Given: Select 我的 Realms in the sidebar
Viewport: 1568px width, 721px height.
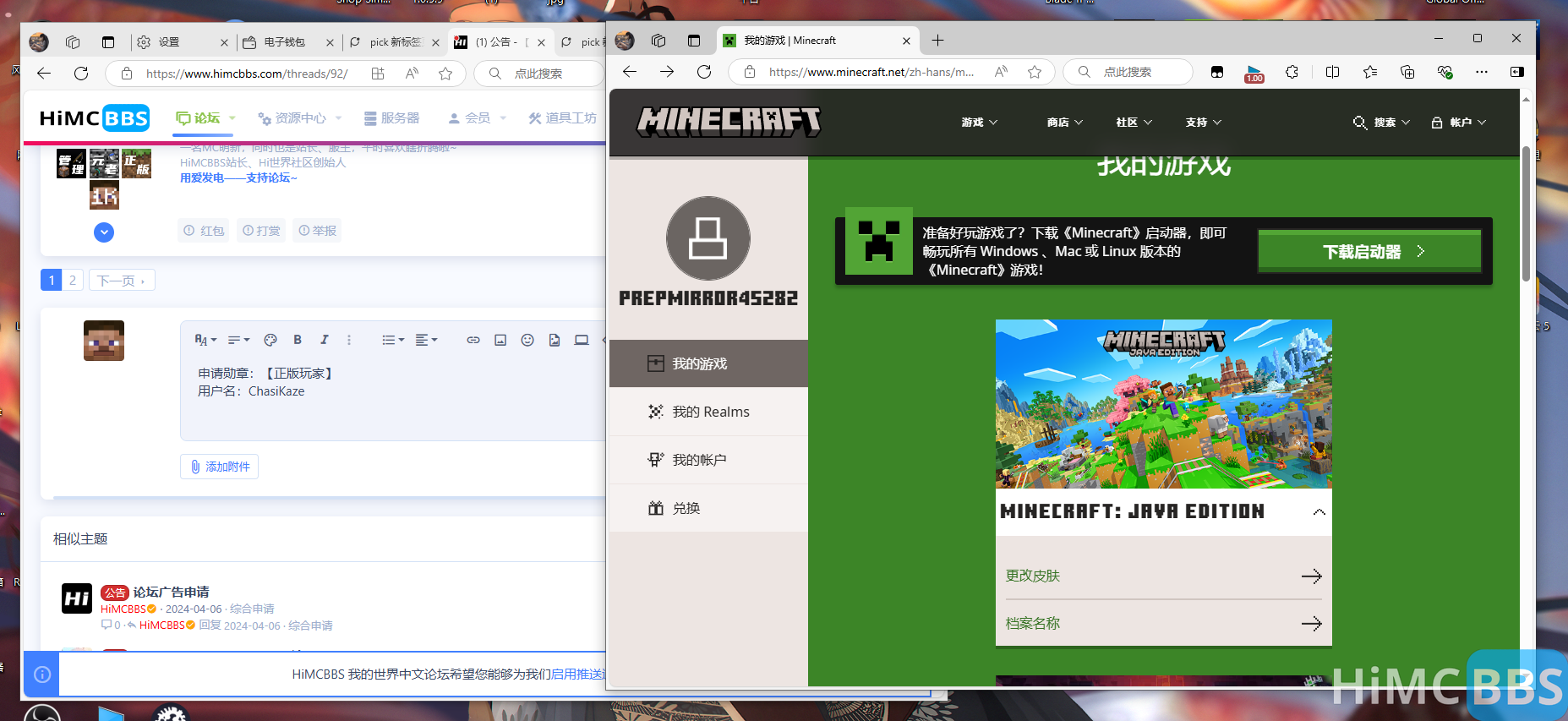Looking at the screenshot, I should point(710,412).
